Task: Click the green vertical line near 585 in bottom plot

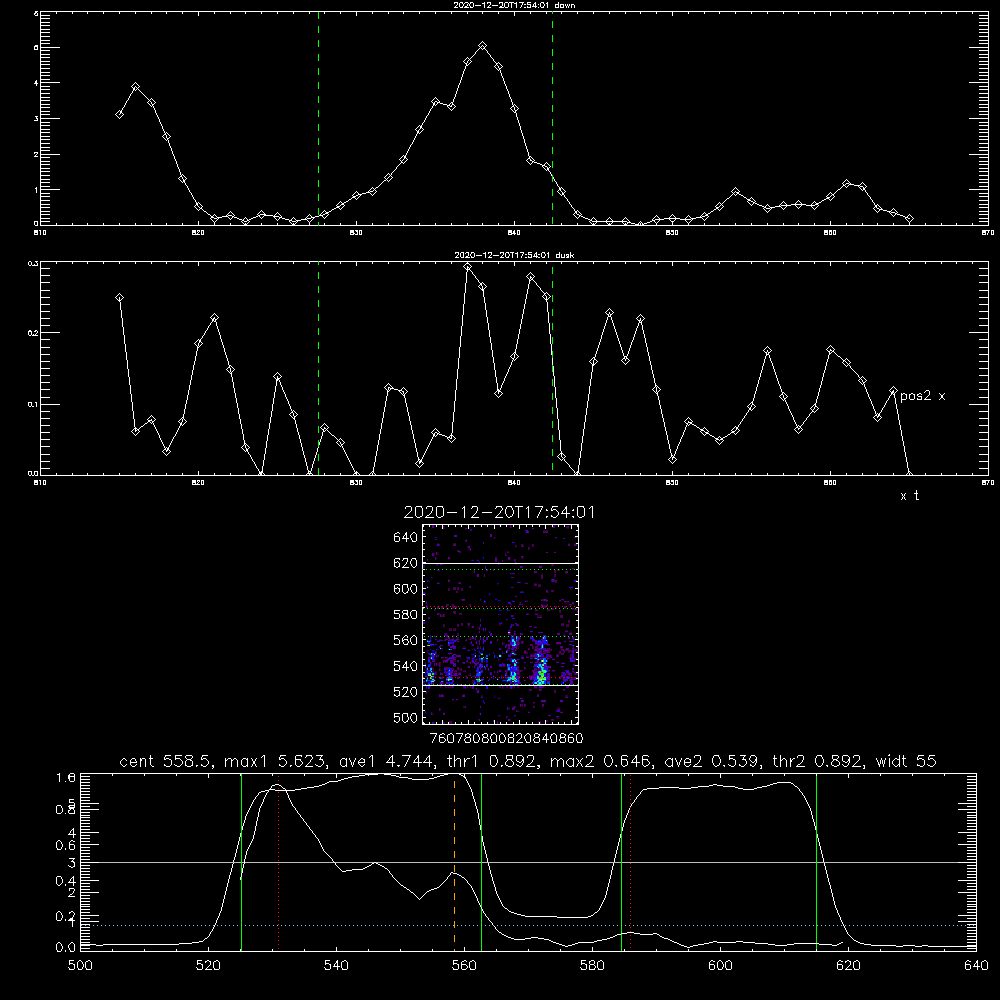Action: tap(621, 862)
